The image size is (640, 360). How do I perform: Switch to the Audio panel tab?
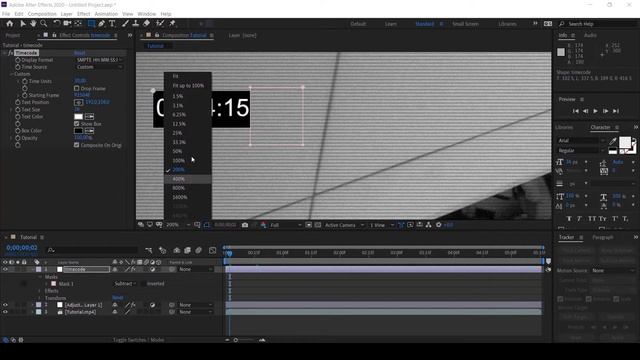(590, 36)
